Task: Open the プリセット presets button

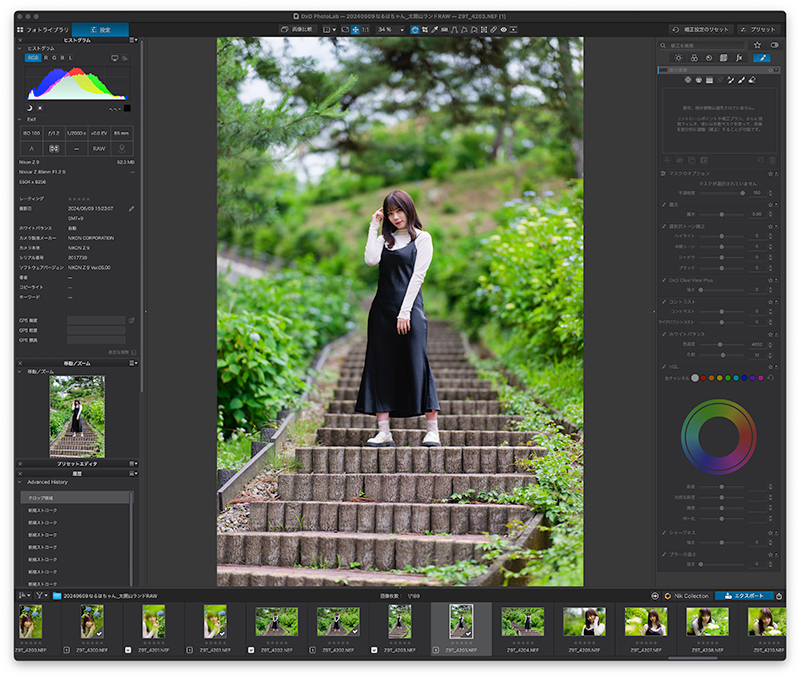Action: click(758, 30)
